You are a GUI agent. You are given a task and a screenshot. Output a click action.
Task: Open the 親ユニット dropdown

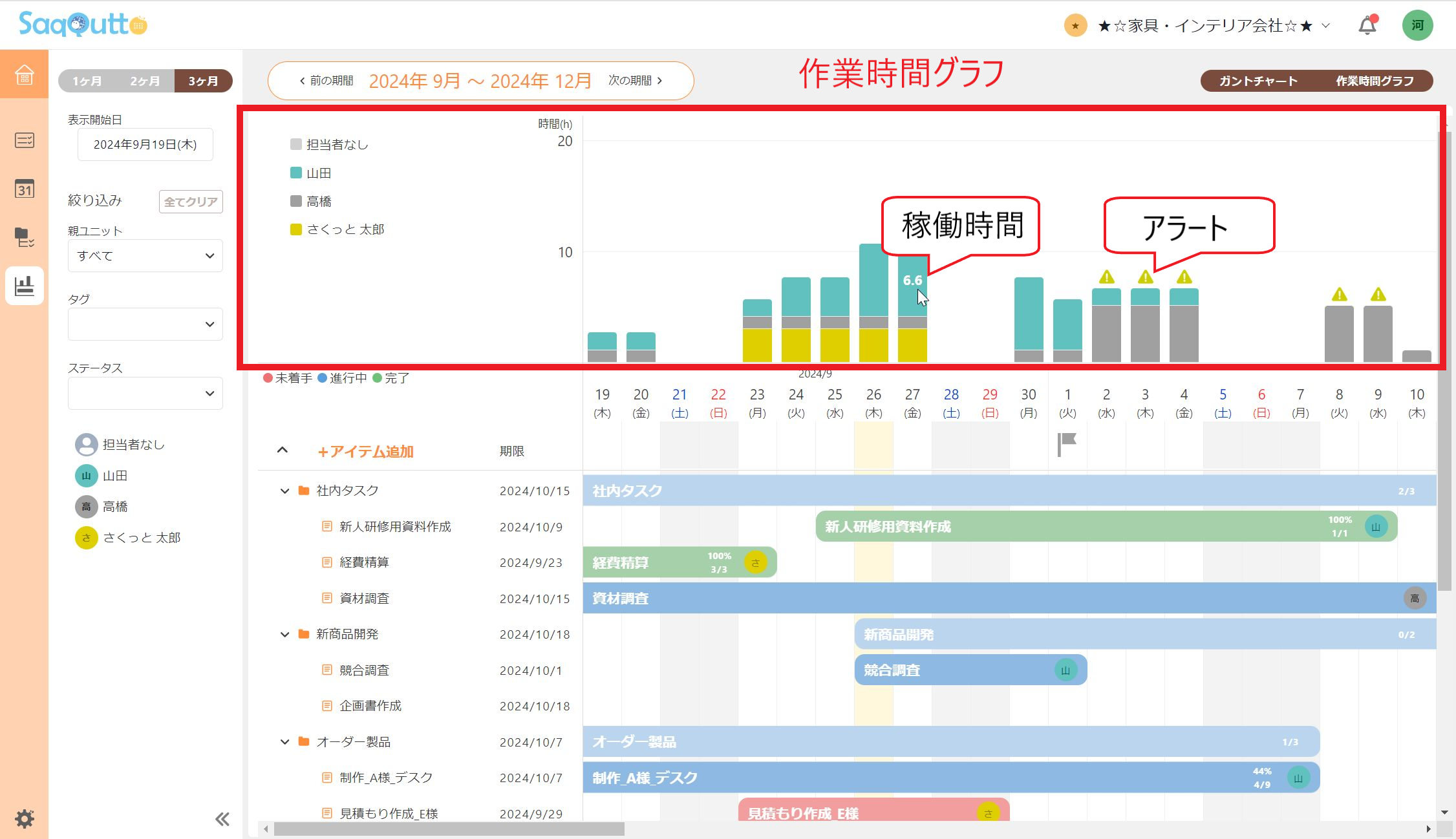tap(145, 256)
